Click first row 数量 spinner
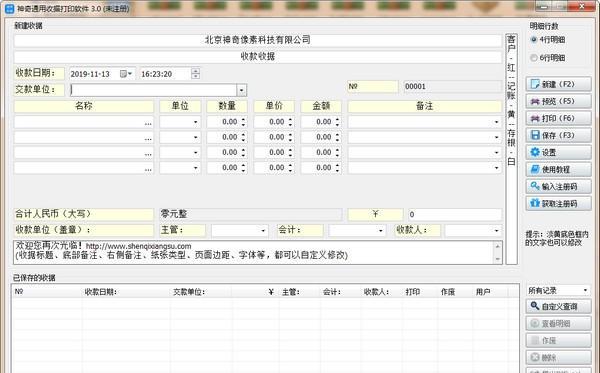Image resolution: width=600 pixels, height=373 pixels. (243, 122)
